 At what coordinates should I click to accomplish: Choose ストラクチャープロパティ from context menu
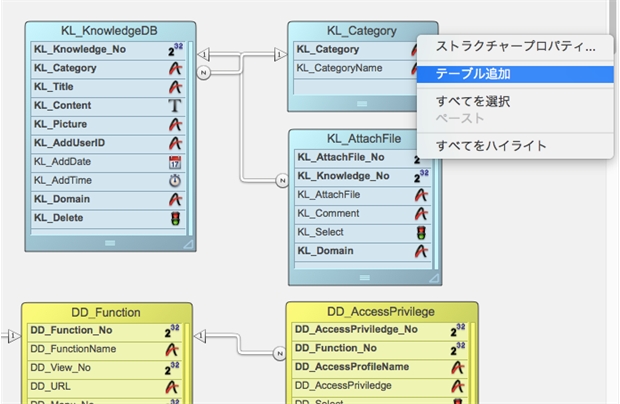(x=515, y=47)
